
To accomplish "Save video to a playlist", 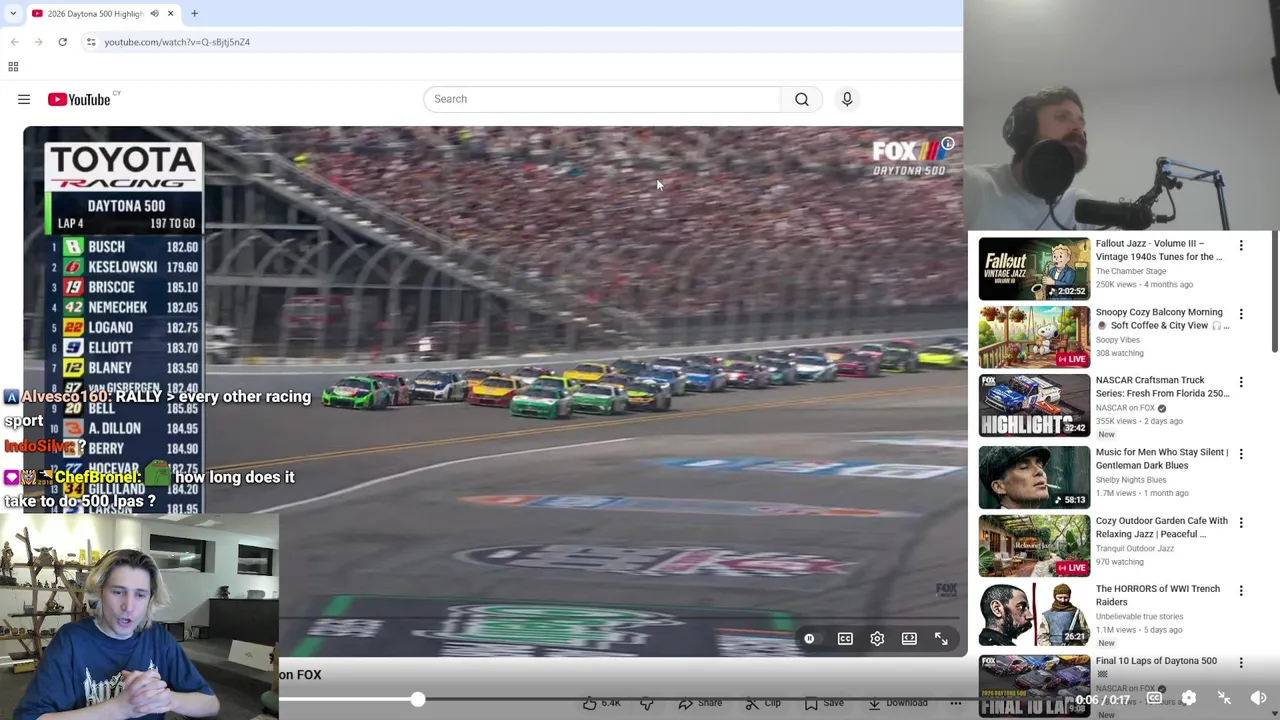I will click(824, 703).
